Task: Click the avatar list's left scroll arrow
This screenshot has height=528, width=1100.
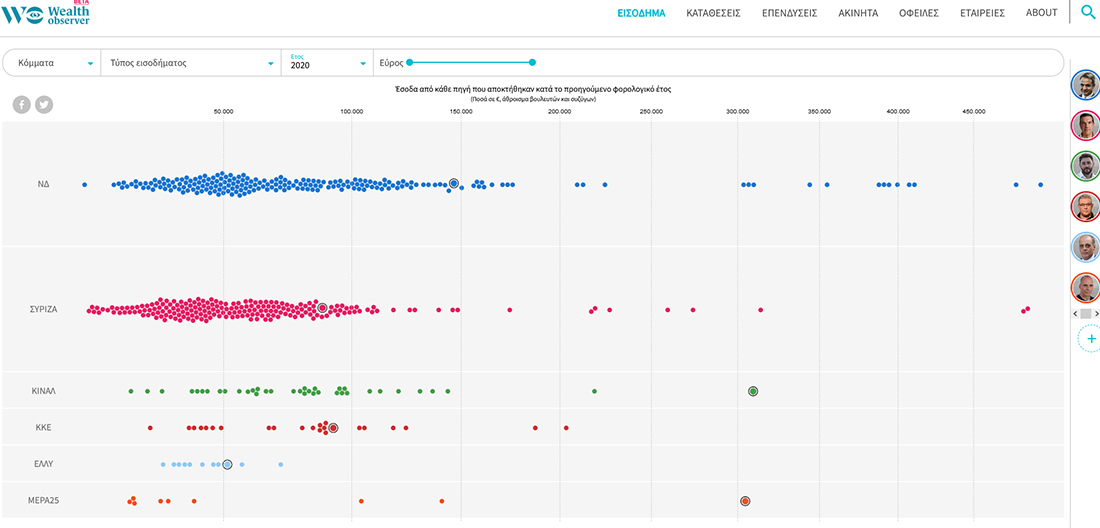Action: (1075, 314)
